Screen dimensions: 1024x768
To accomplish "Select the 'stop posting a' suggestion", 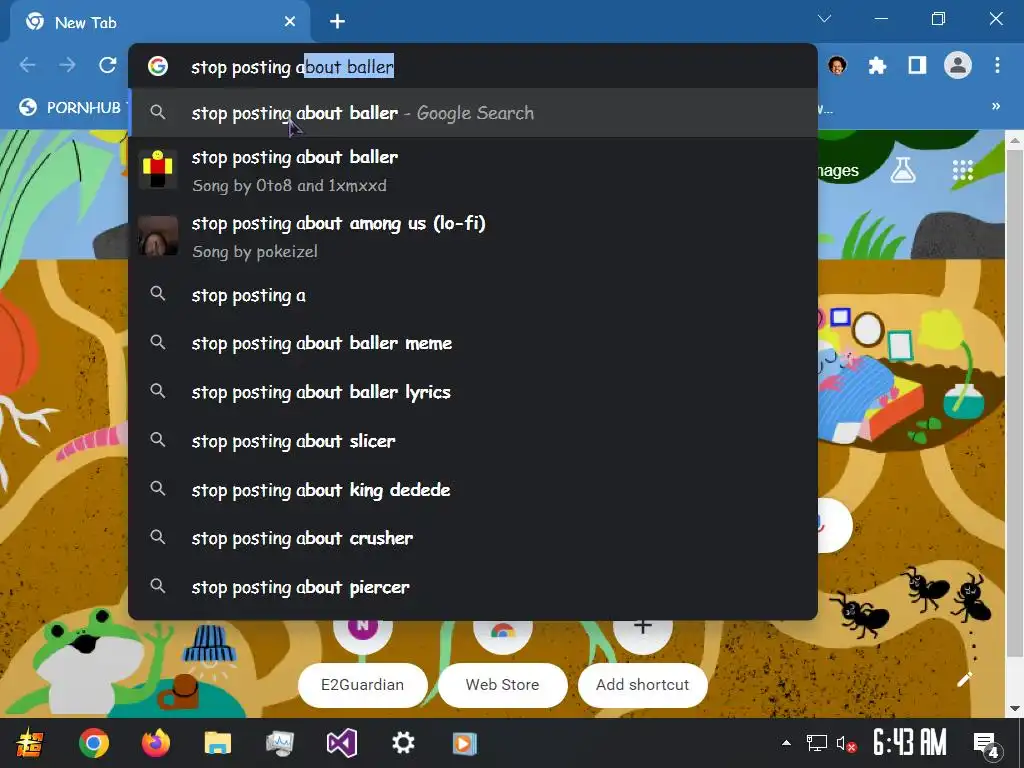I will 473,295.
